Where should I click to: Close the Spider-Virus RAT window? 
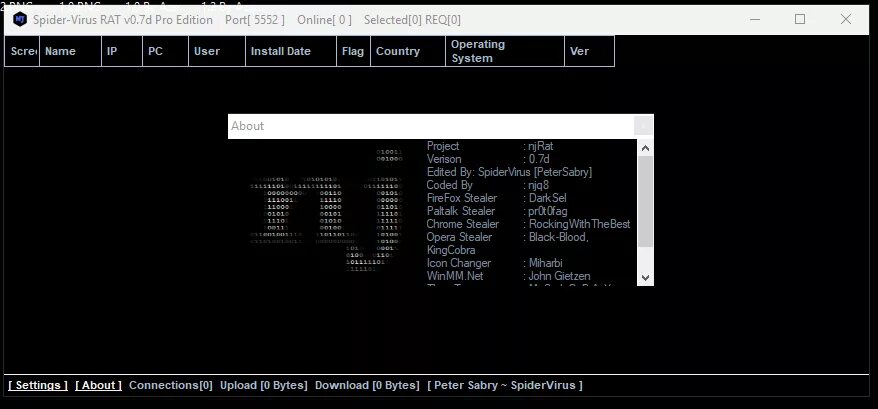(846, 20)
